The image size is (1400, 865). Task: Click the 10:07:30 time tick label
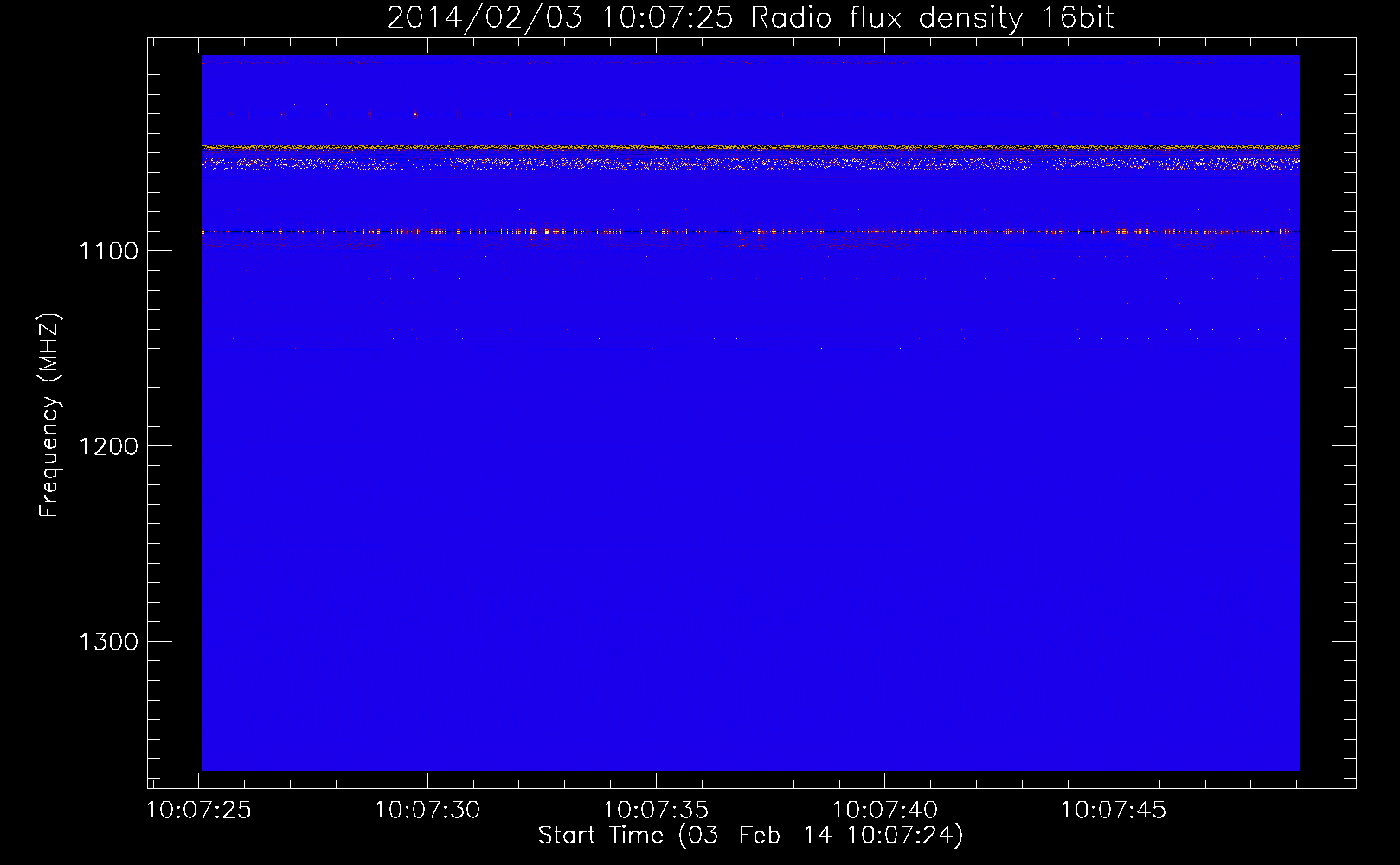coord(427,811)
